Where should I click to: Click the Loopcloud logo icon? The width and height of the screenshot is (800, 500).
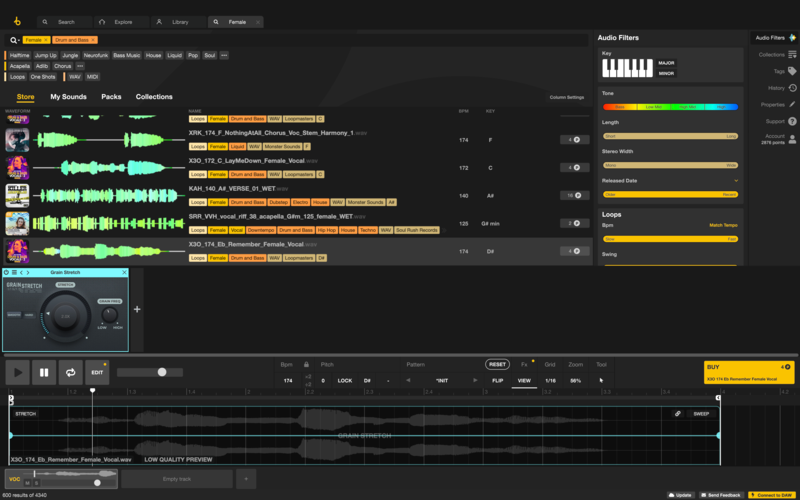tap(17, 21)
